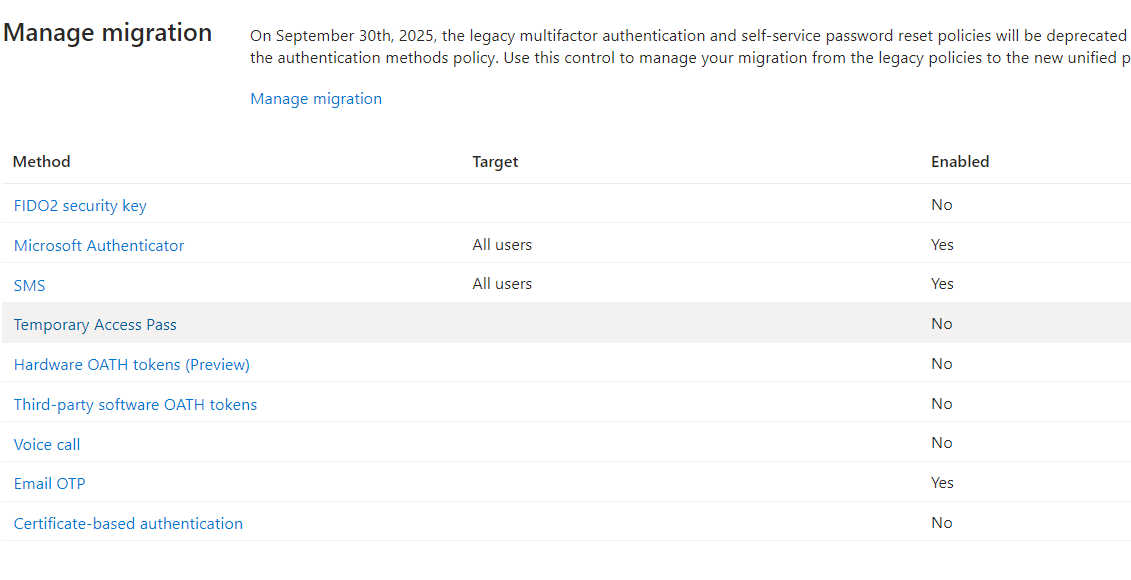Click No status in Voice call row

pyautogui.click(x=942, y=443)
